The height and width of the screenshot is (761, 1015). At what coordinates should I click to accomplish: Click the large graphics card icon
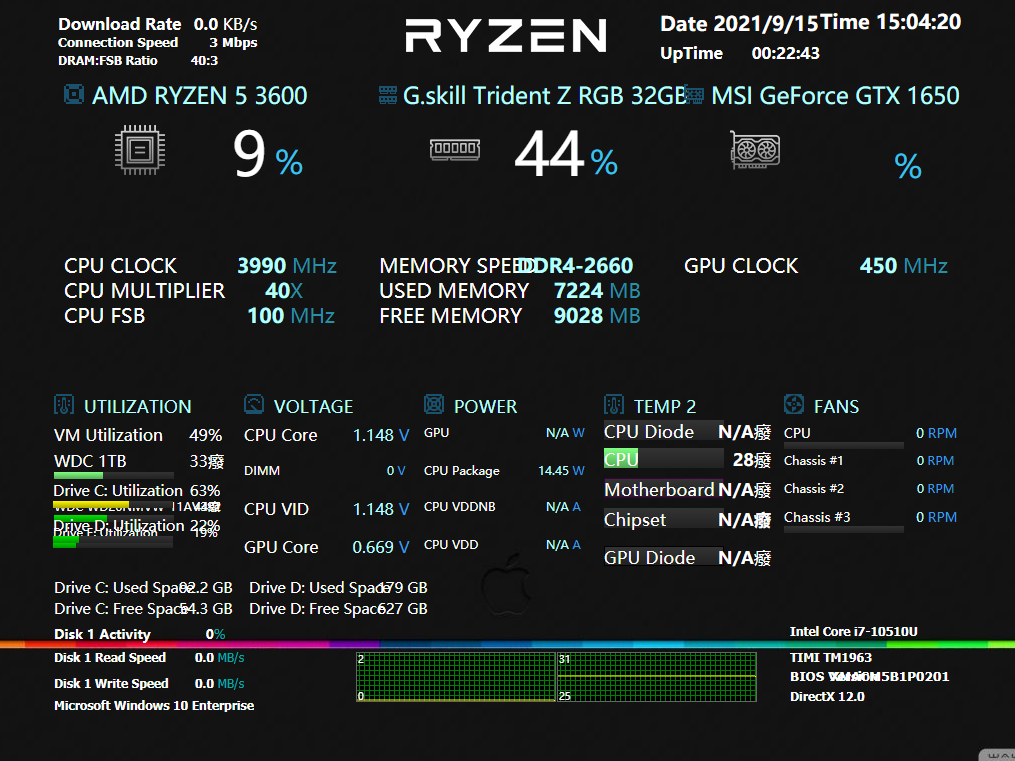755,150
